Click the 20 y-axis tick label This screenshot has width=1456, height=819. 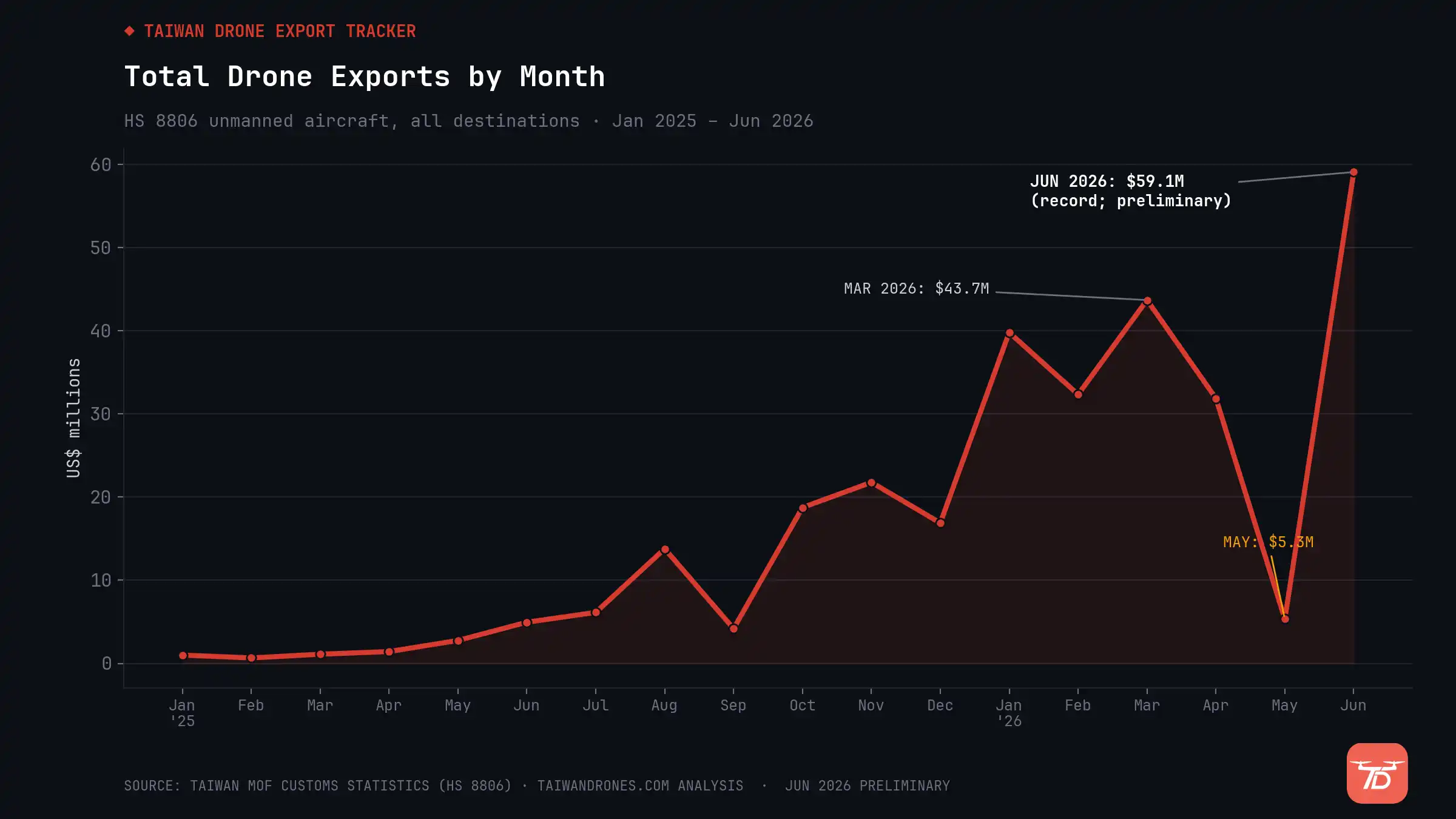pyautogui.click(x=101, y=497)
